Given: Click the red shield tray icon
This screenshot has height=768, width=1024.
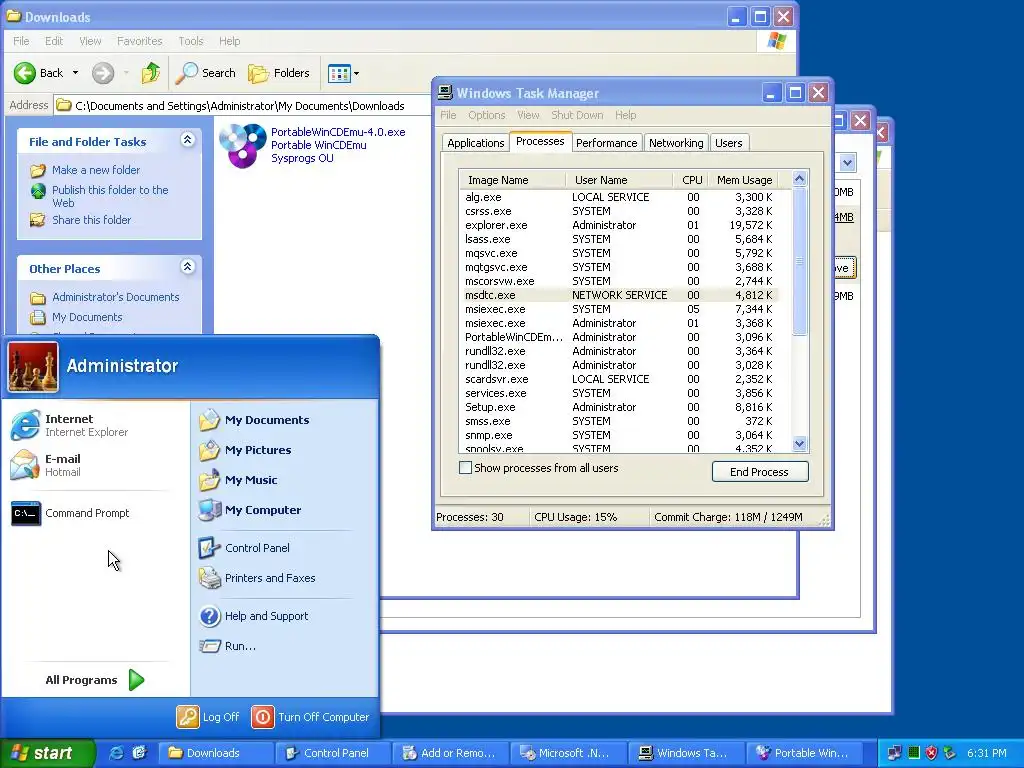Looking at the screenshot, I should click(931, 753).
